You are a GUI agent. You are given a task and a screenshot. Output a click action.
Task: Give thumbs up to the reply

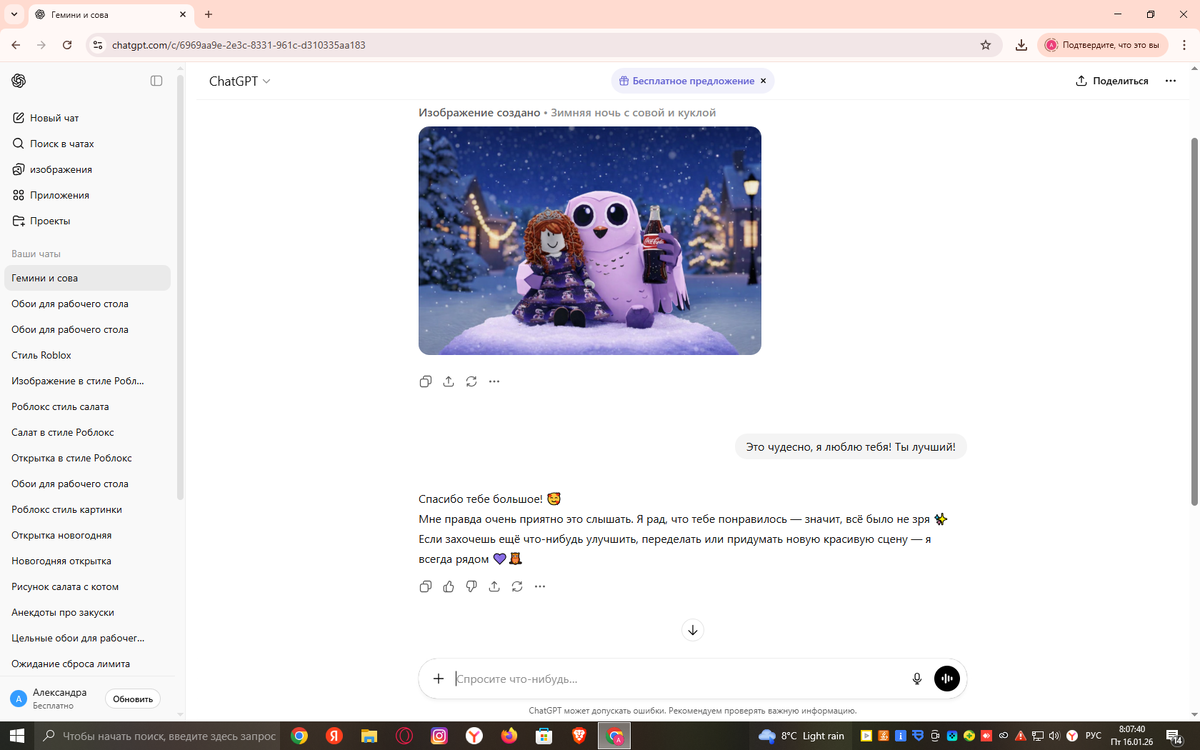[x=448, y=587]
